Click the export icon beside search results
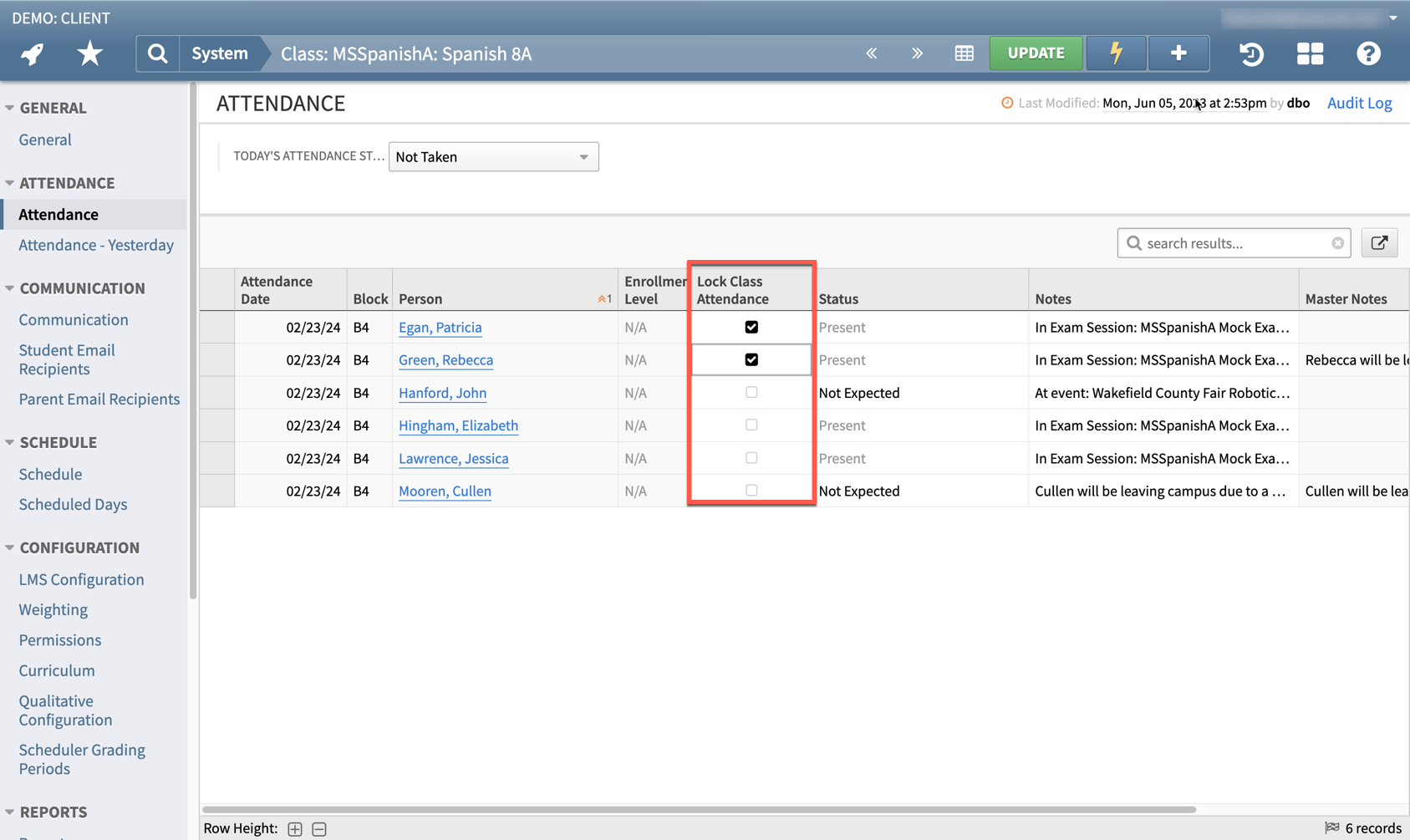This screenshot has height=840, width=1410. point(1379,242)
